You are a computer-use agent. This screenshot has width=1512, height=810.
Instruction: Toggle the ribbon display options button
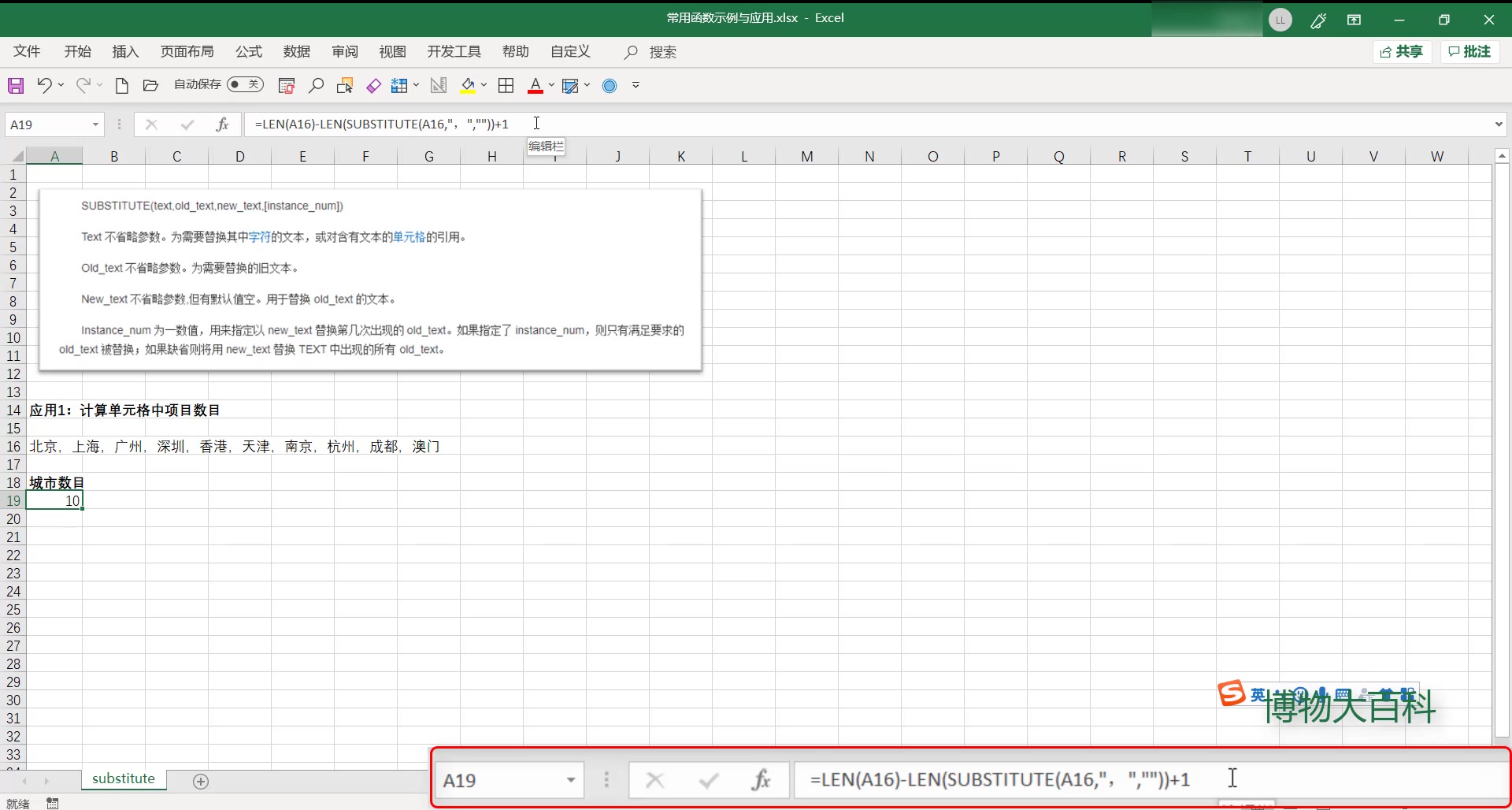pyautogui.click(x=1354, y=20)
